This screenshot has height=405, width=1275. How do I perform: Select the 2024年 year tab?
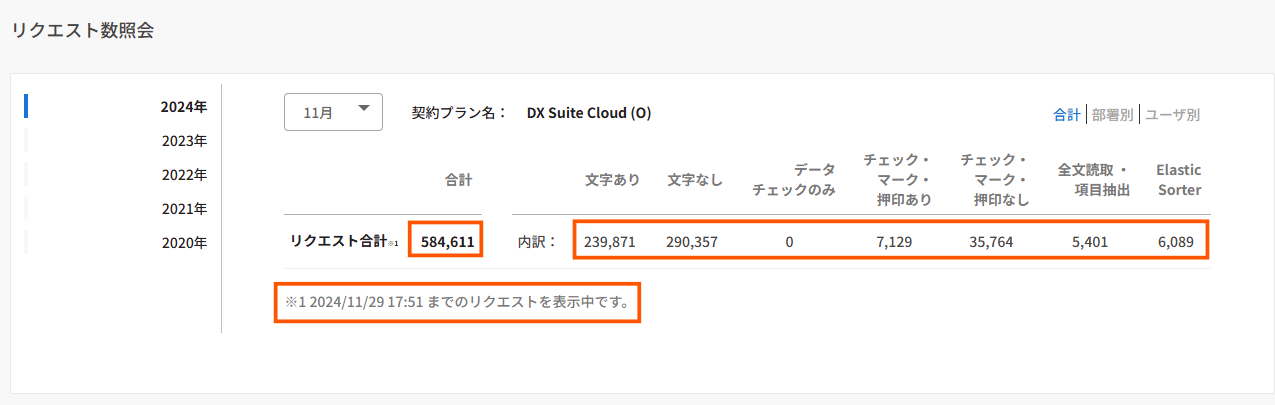(x=183, y=106)
